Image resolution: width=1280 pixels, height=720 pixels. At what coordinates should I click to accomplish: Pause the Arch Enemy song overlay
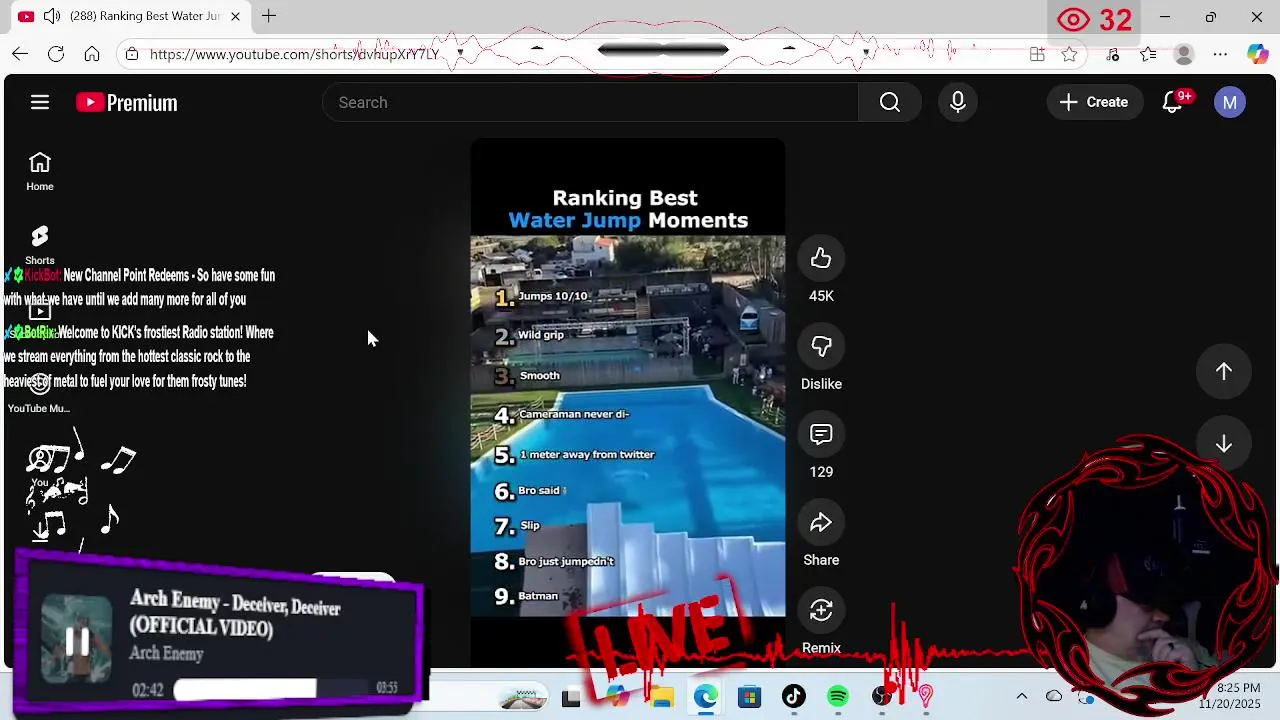[77, 642]
